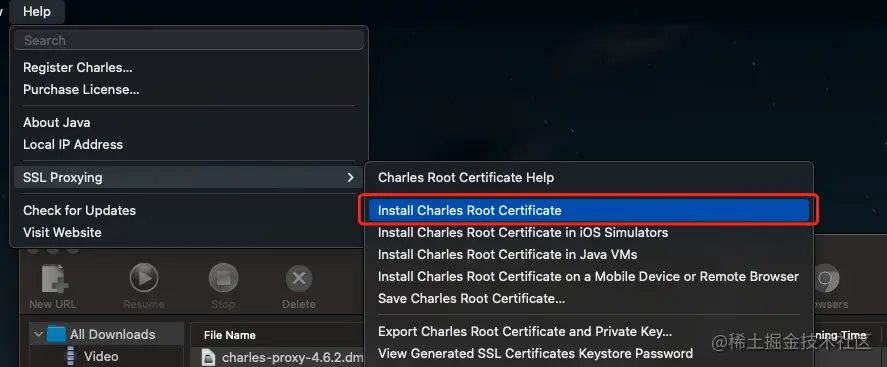Click the Help menu Search field

(189, 40)
